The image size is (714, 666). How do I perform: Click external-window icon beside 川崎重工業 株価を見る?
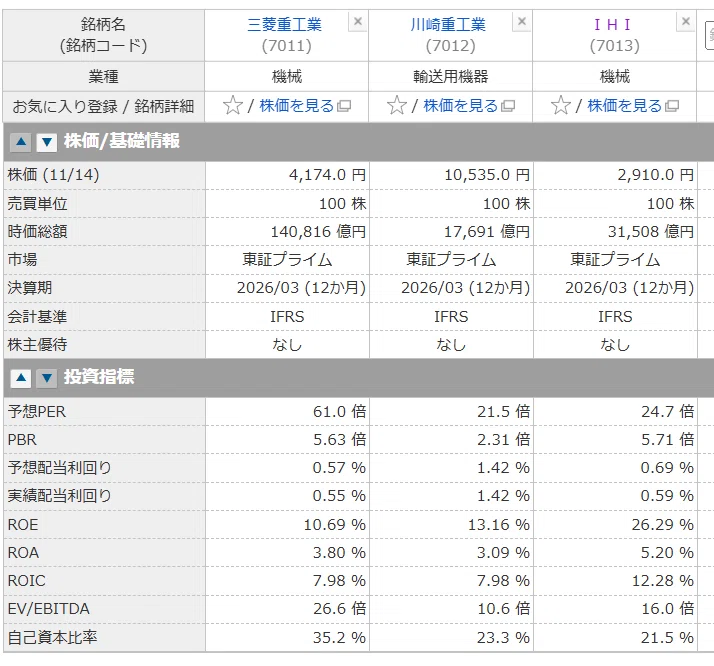[508, 106]
